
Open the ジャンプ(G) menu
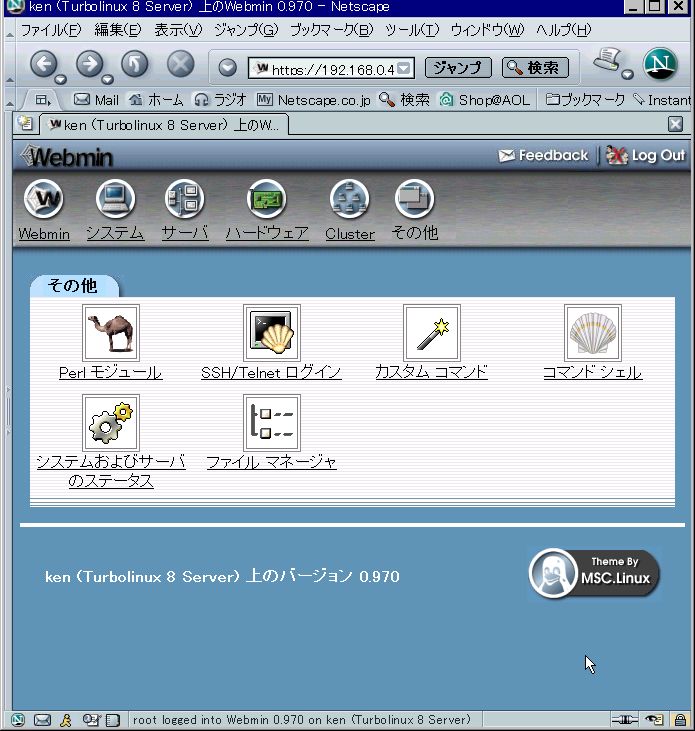click(246, 30)
